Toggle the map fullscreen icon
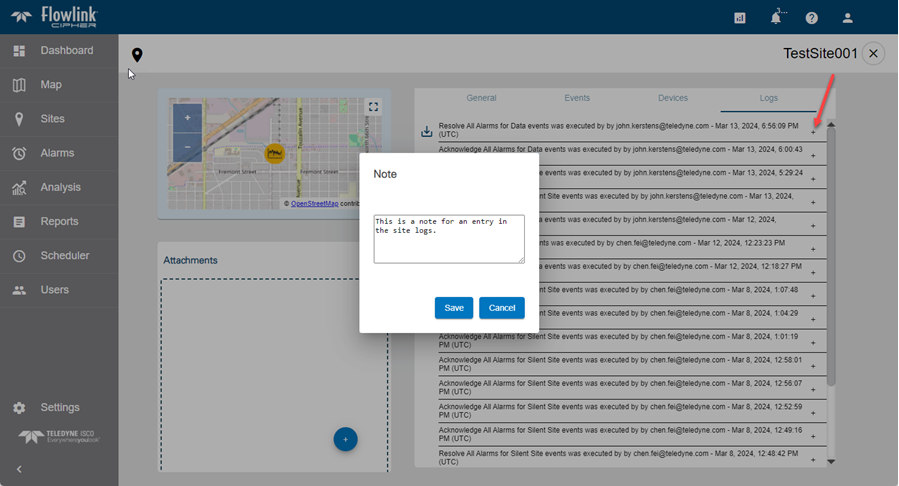 (x=373, y=108)
